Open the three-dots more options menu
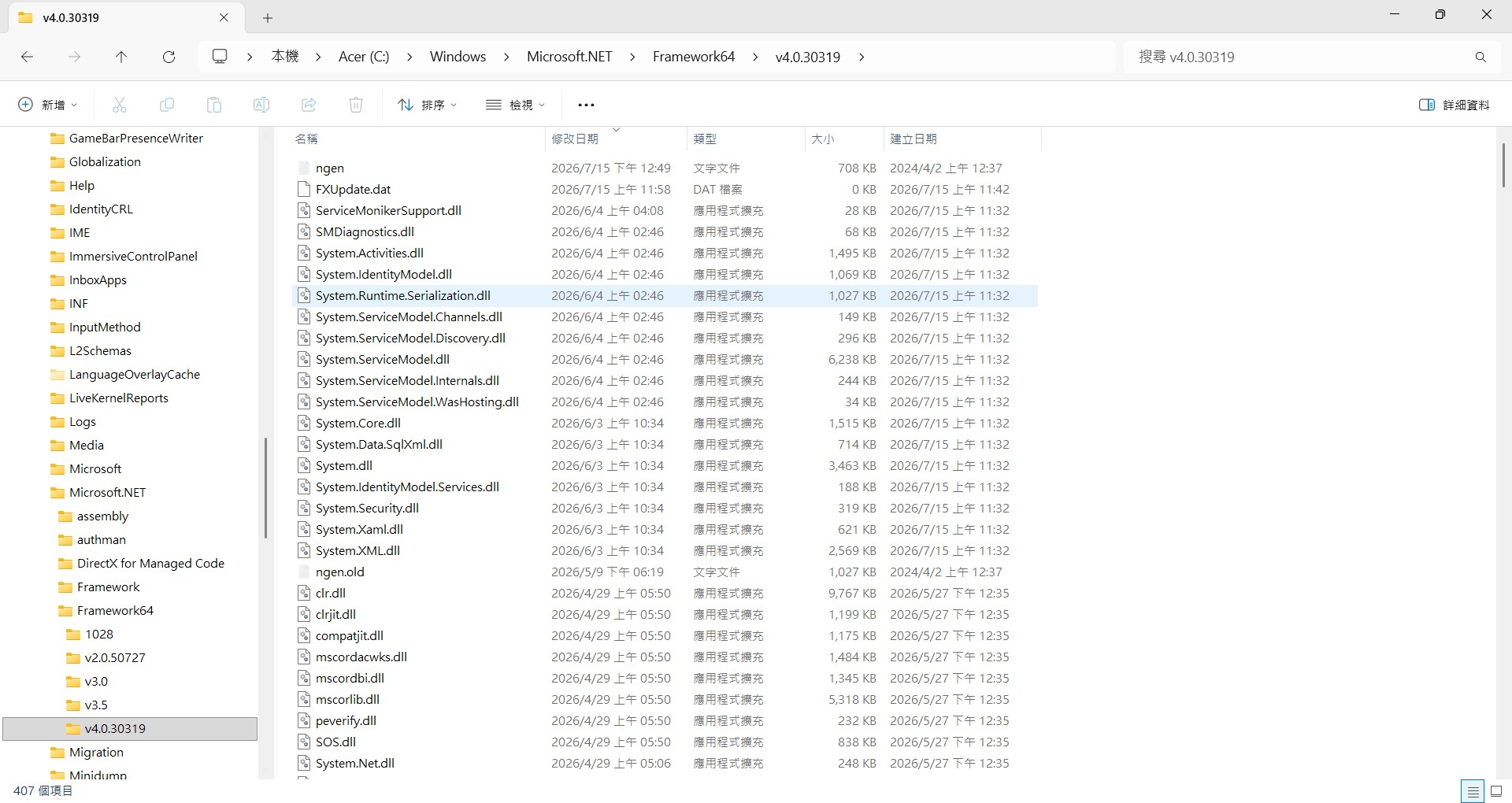 coord(586,105)
